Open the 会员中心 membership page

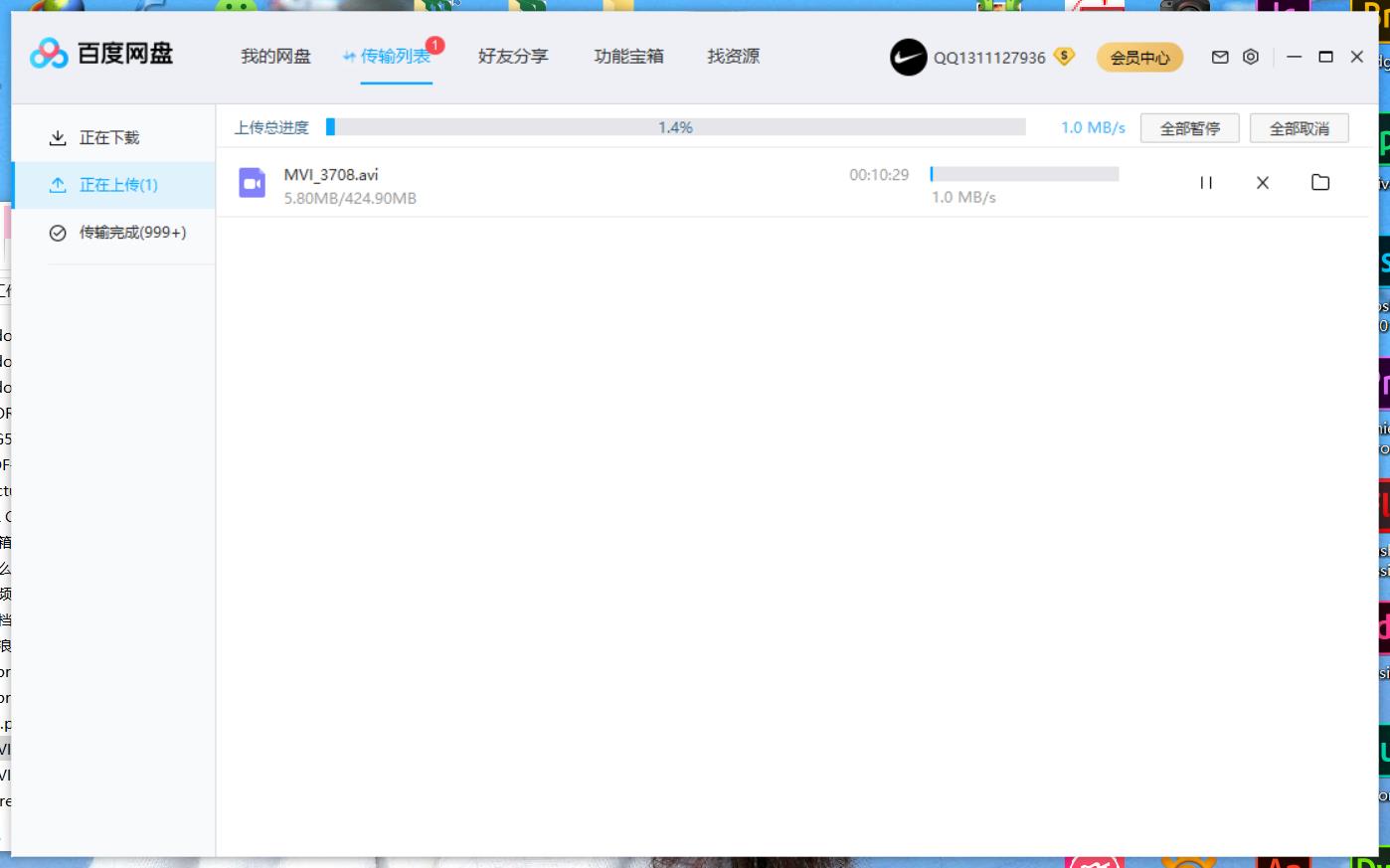point(1139,57)
